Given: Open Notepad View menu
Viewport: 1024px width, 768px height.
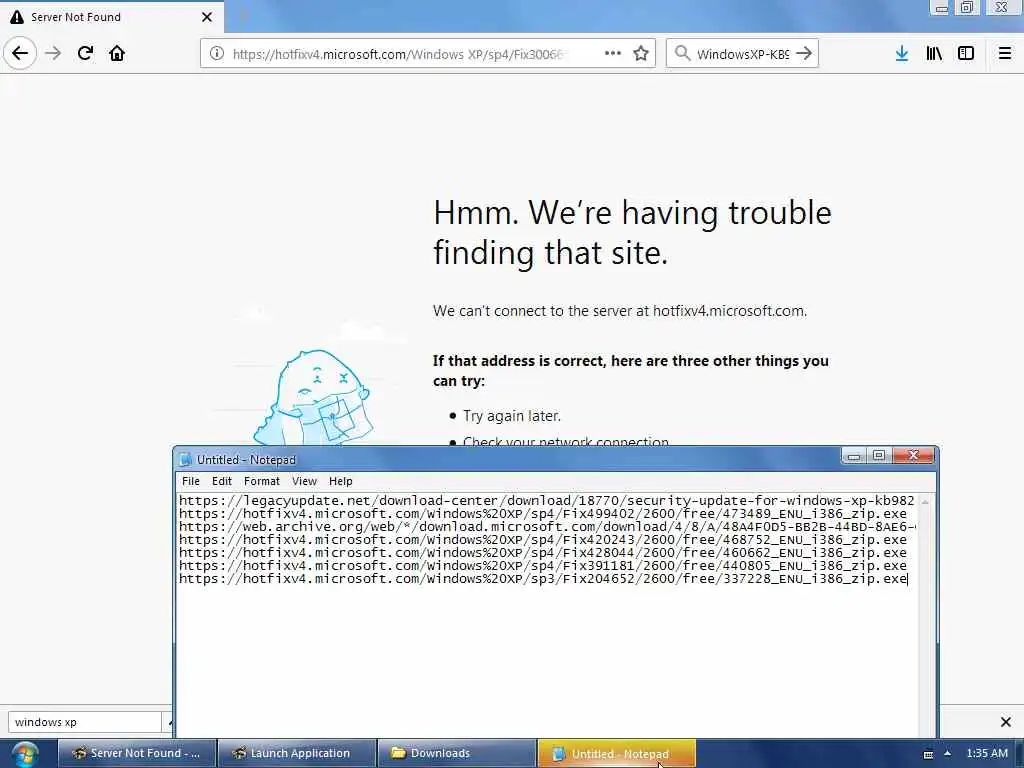Looking at the screenshot, I should [x=304, y=481].
